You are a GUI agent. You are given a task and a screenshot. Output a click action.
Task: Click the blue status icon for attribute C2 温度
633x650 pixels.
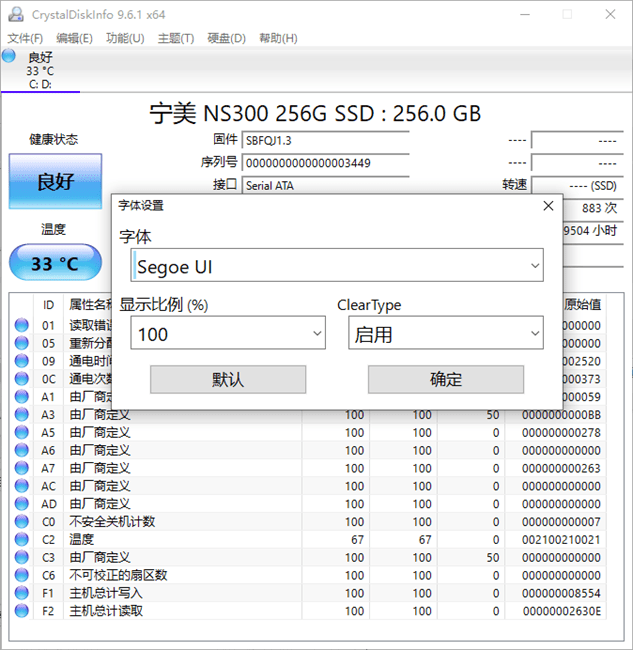pyautogui.click(x=22, y=540)
